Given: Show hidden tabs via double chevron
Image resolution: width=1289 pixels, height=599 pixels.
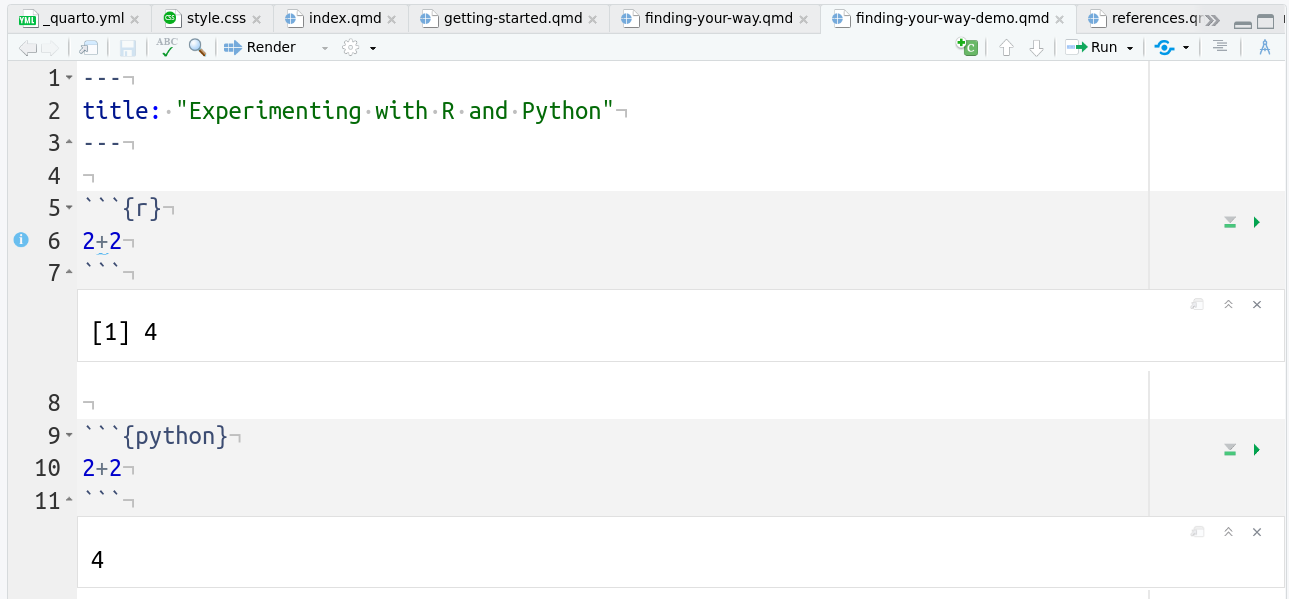Looking at the screenshot, I should tap(1212, 20).
